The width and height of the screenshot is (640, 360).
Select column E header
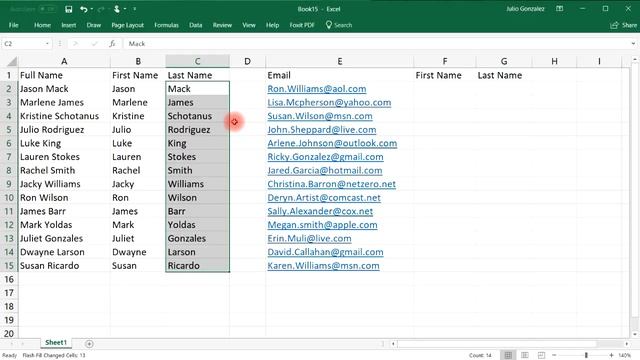pyautogui.click(x=340, y=61)
